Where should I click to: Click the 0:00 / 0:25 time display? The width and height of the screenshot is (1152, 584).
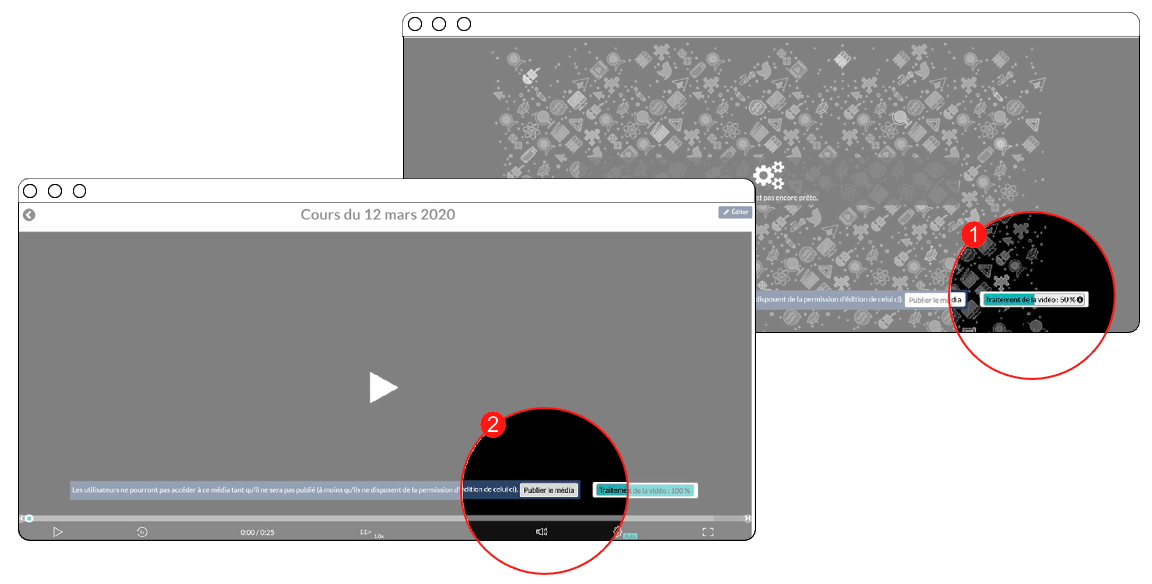tap(257, 533)
